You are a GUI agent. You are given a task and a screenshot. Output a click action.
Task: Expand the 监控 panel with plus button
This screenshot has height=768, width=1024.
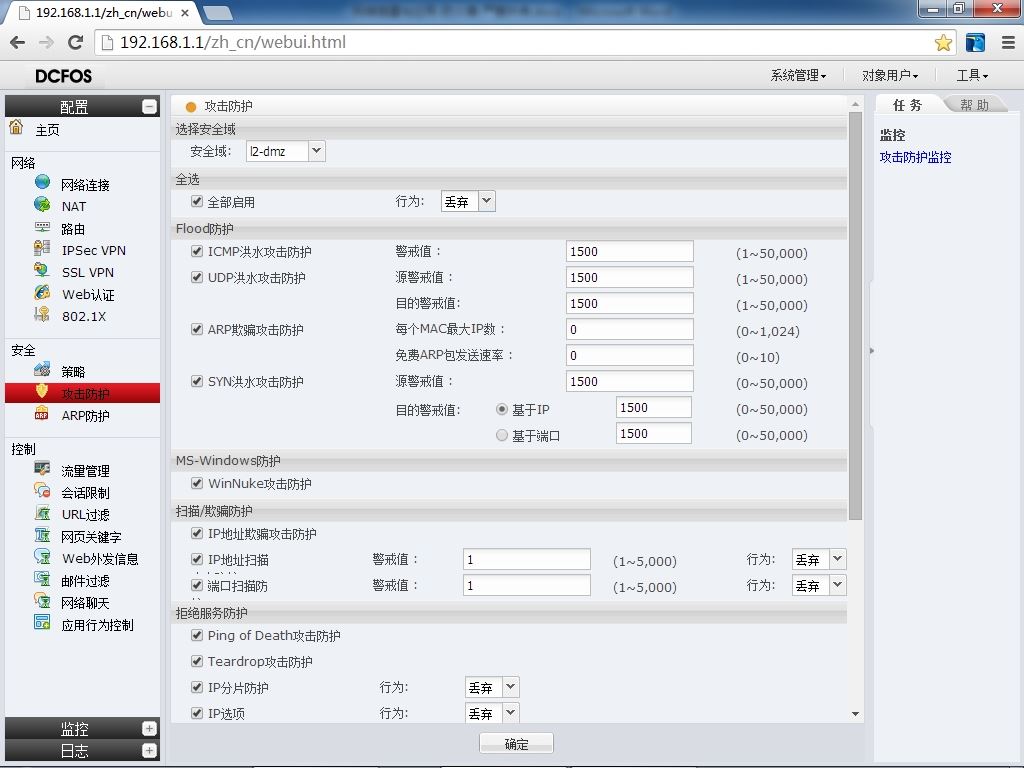pos(149,728)
